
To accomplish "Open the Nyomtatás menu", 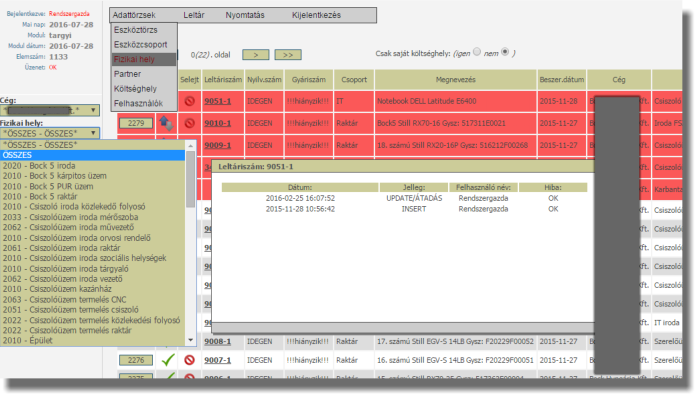I will coord(245,15).
